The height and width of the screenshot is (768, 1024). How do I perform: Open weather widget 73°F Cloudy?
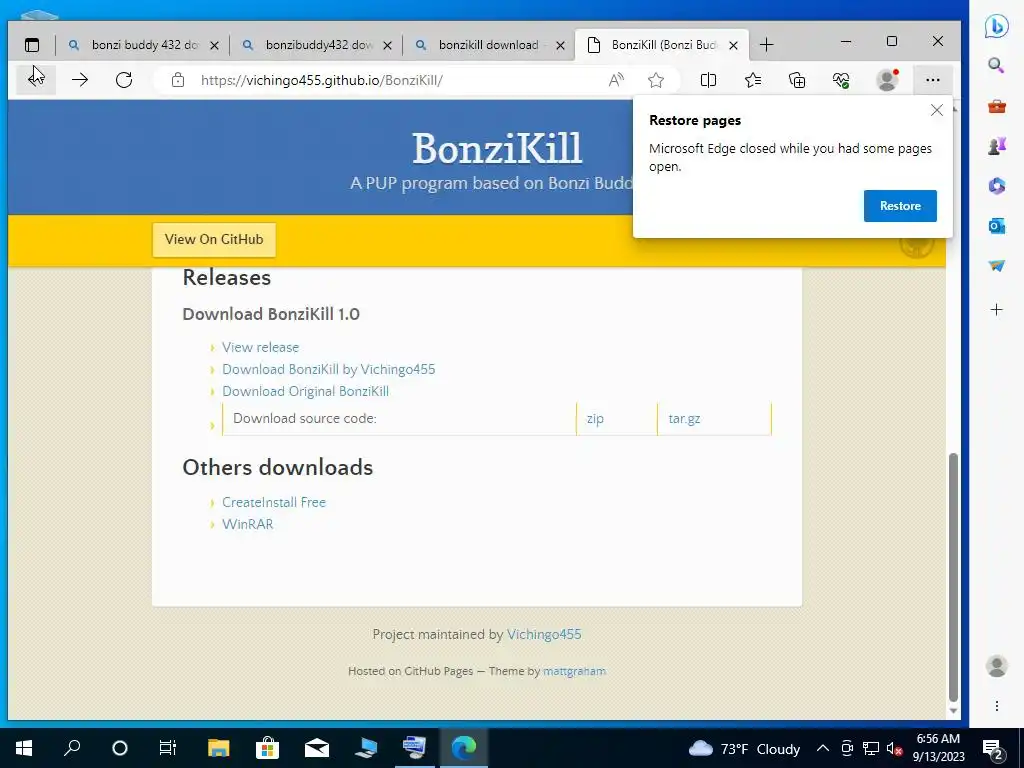[744, 748]
